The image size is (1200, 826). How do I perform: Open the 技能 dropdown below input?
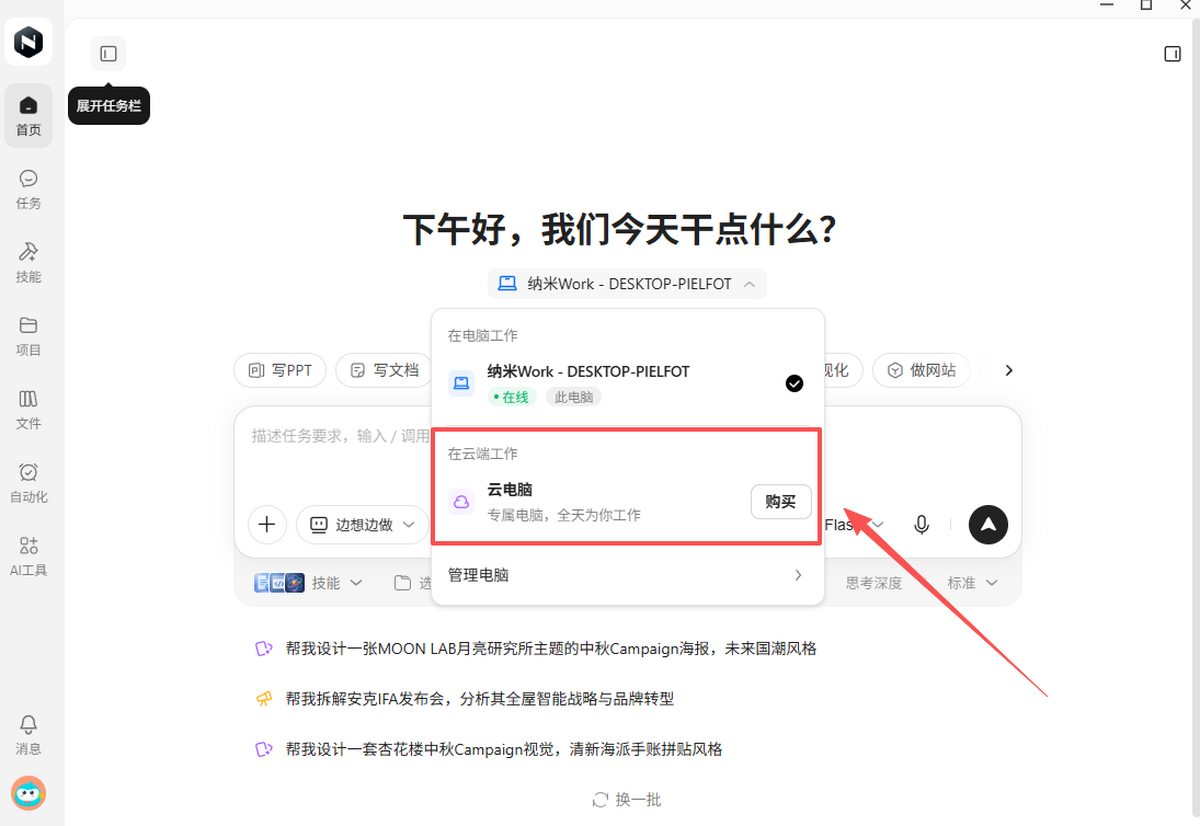308,582
